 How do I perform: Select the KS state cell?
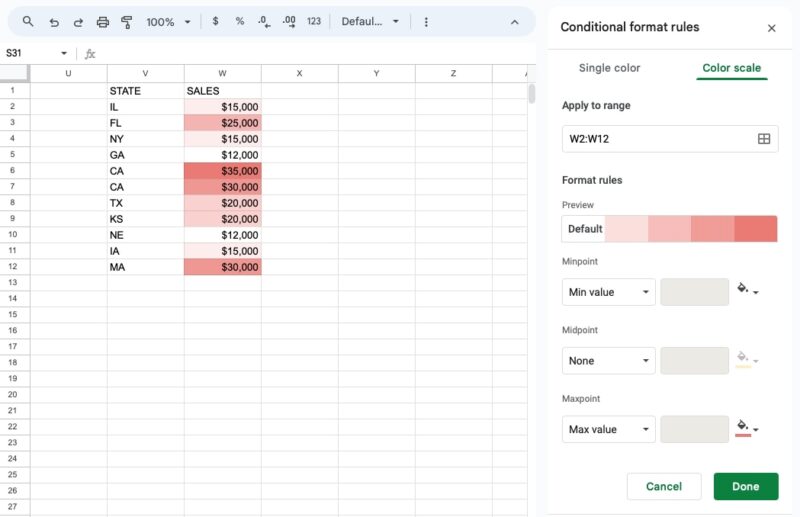(145, 219)
